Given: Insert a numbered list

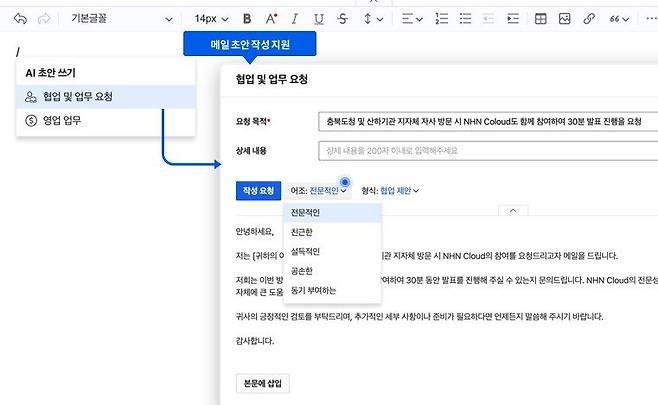Looking at the screenshot, I should coord(441,19).
